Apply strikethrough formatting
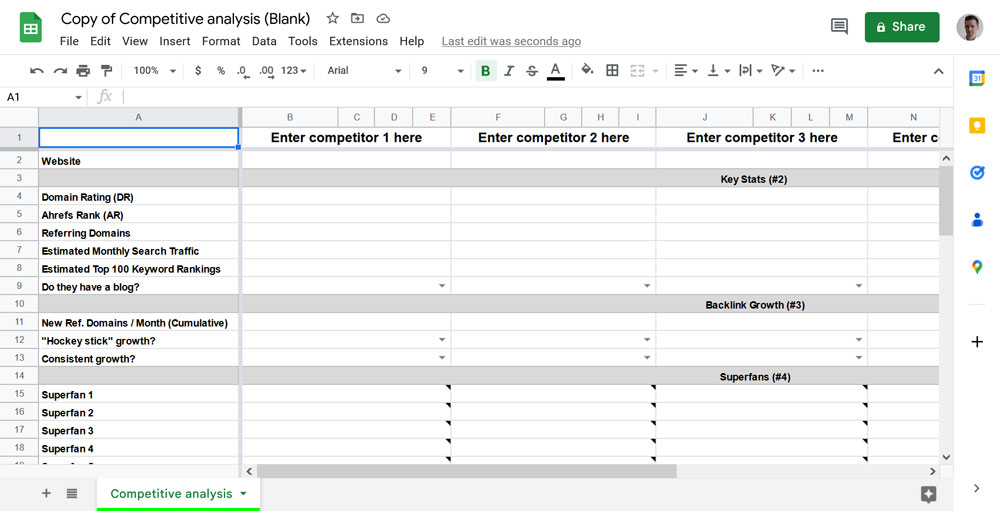 (532, 71)
